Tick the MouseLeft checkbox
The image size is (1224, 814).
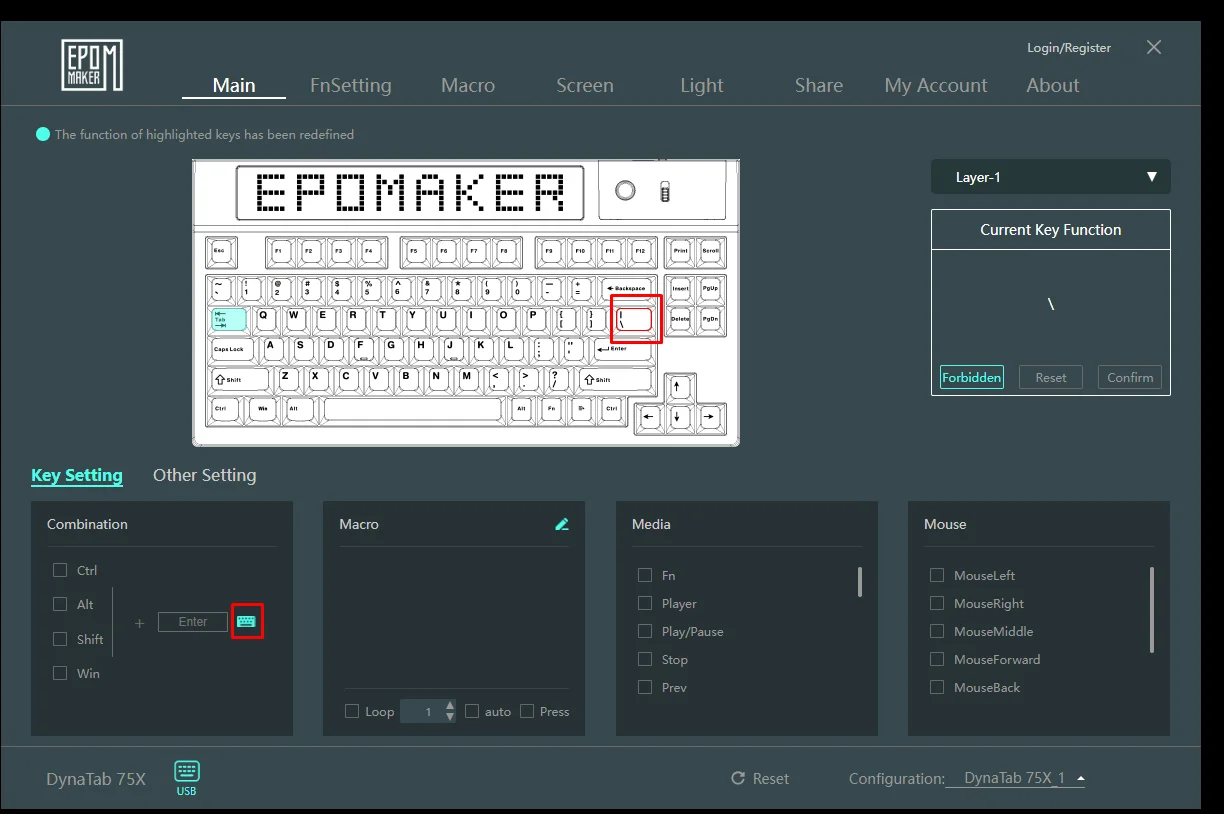click(937, 575)
